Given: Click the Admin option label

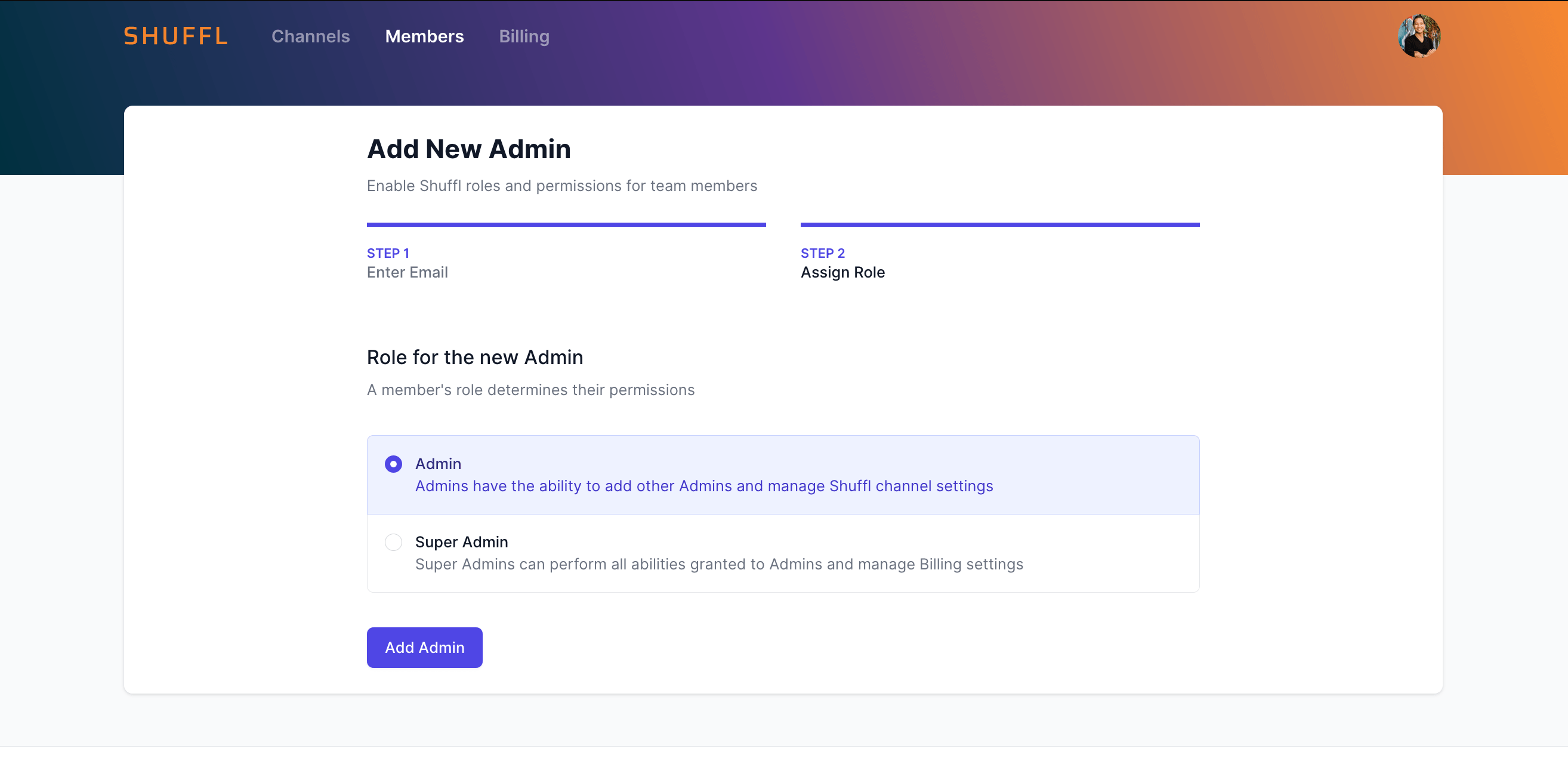Looking at the screenshot, I should coord(438,464).
